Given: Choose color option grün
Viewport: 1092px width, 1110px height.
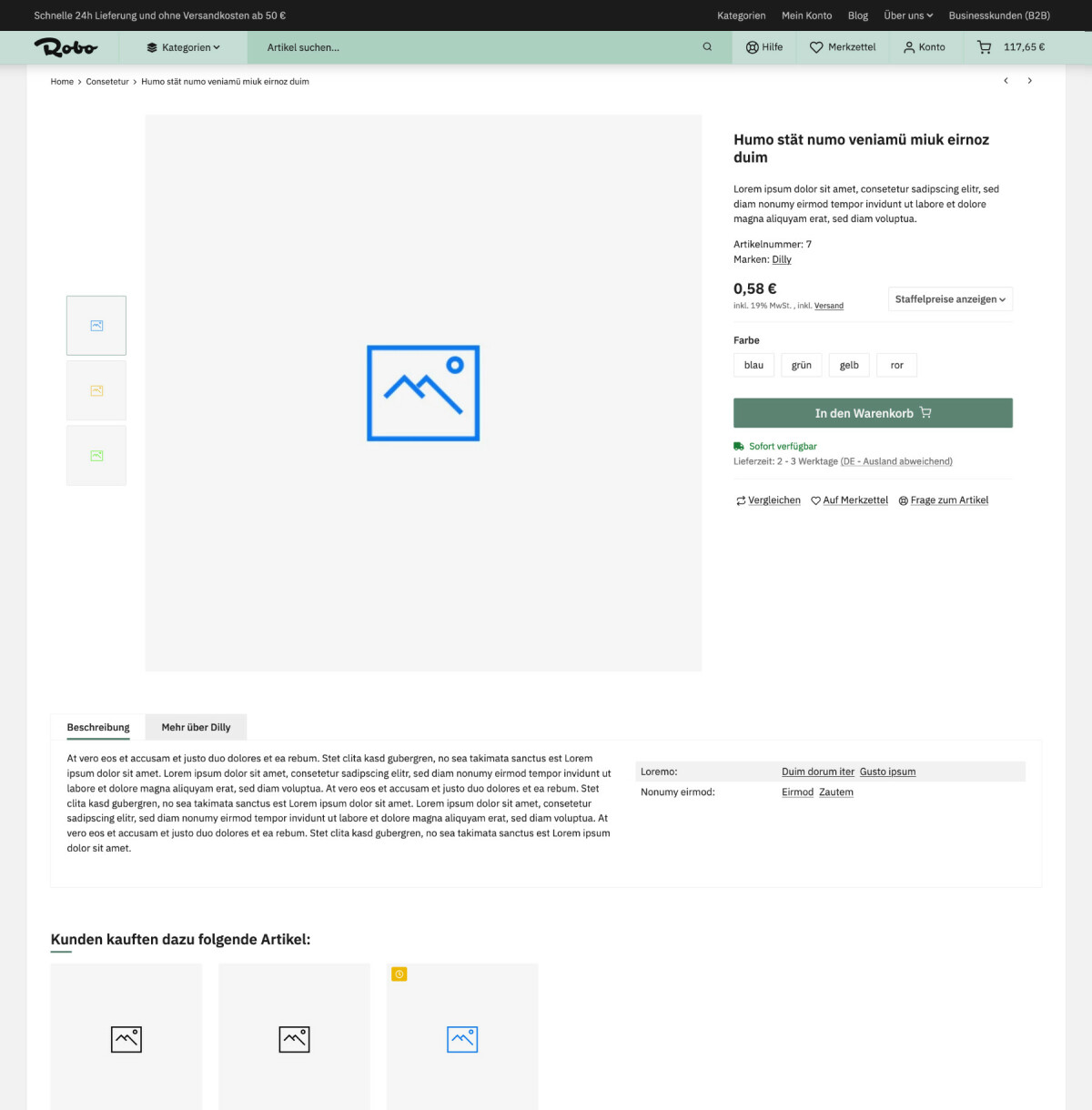Looking at the screenshot, I should [x=802, y=365].
